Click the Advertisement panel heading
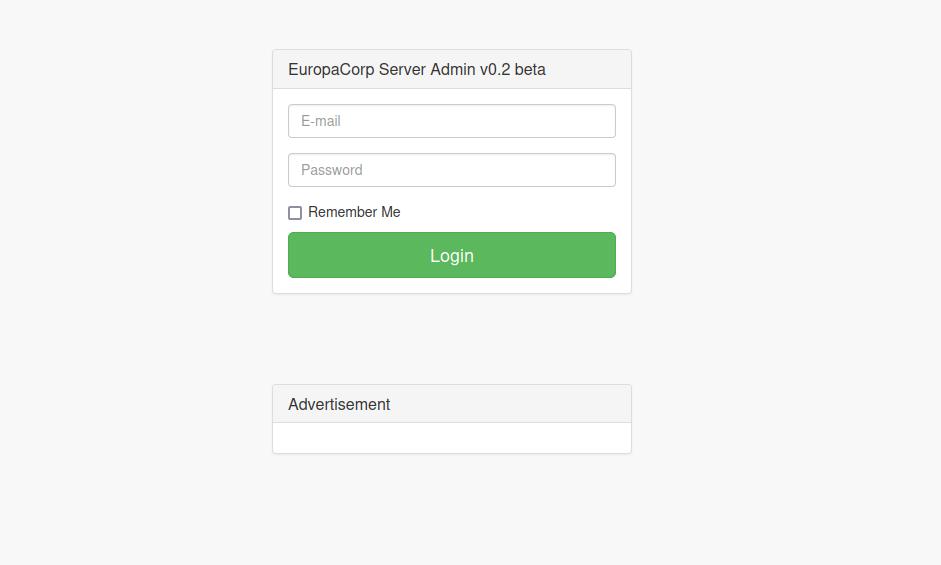941x565 pixels. coord(451,404)
